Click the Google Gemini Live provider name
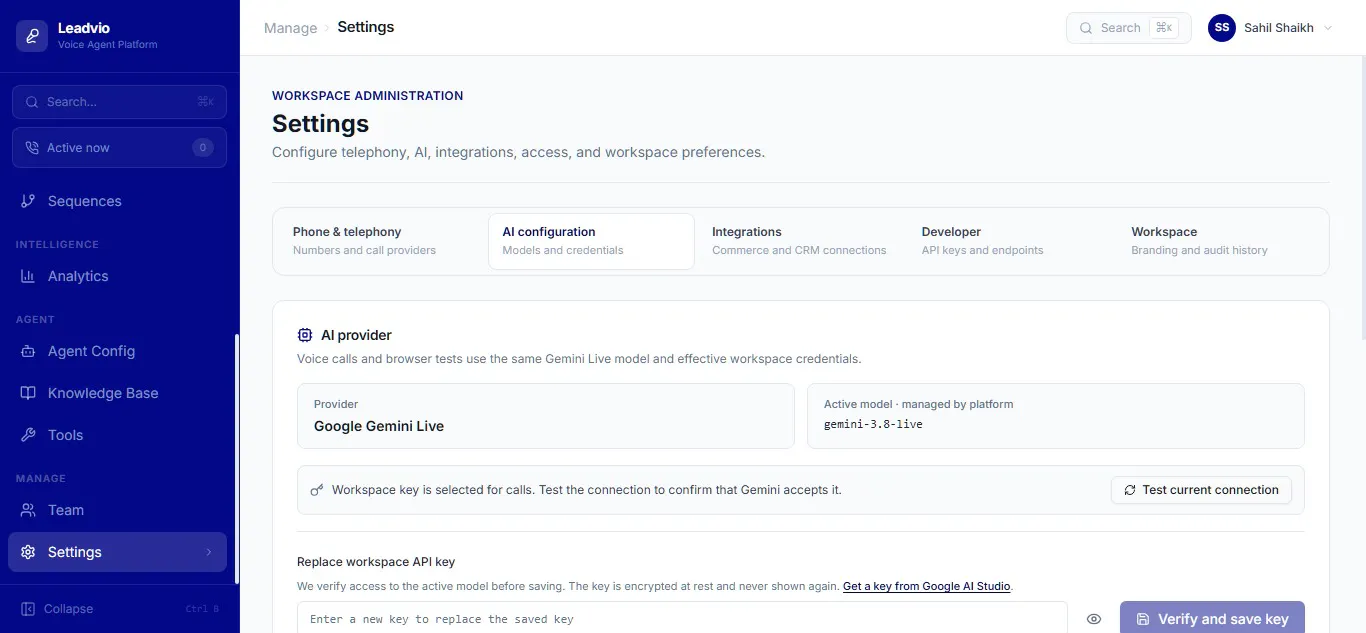 click(x=379, y=426)
